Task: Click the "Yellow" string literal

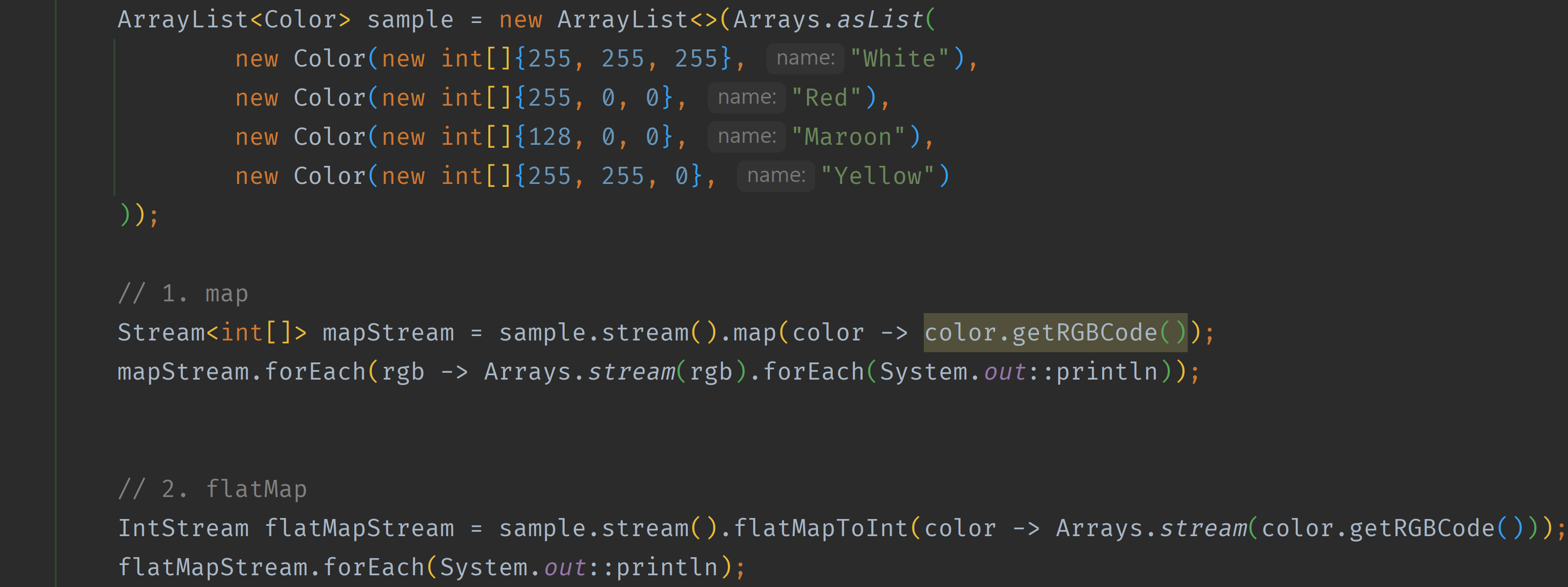Action: (877, 176)
